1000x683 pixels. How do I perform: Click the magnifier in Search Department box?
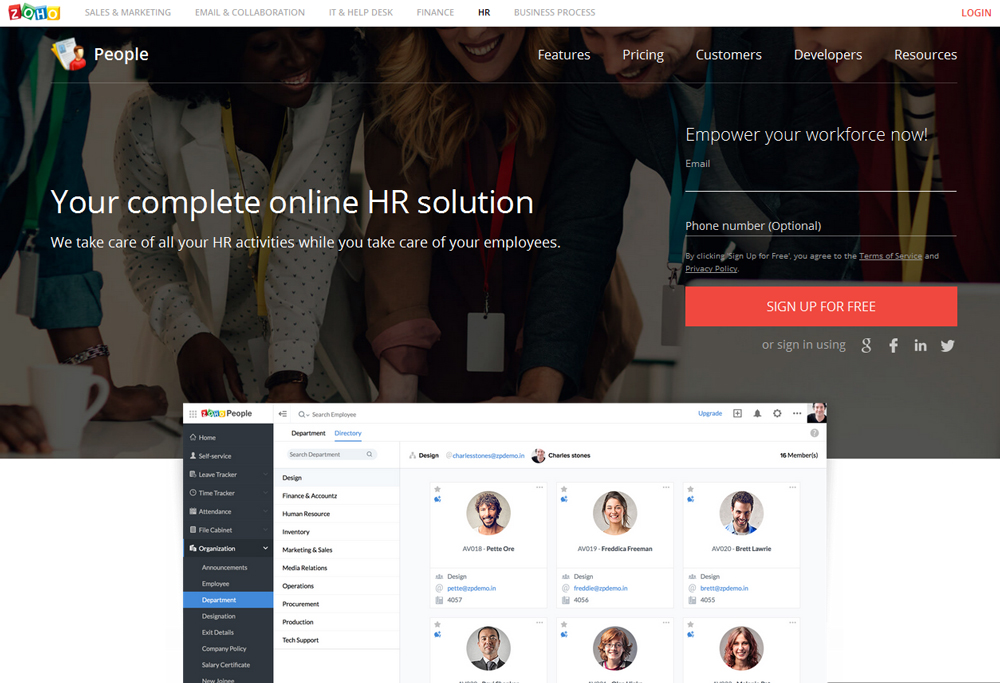369,455
